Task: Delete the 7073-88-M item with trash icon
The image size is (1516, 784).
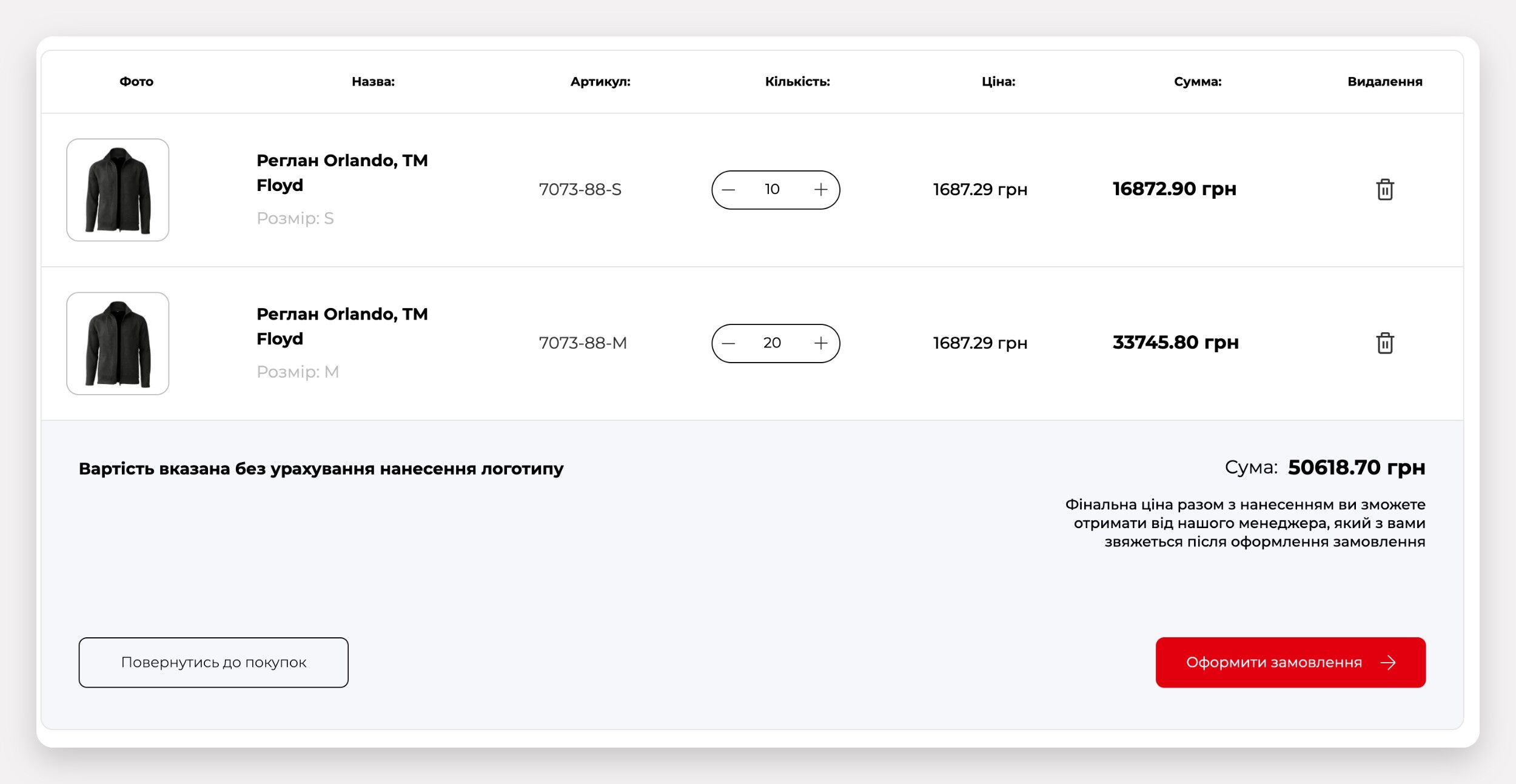Action: tap(1385, 343)
